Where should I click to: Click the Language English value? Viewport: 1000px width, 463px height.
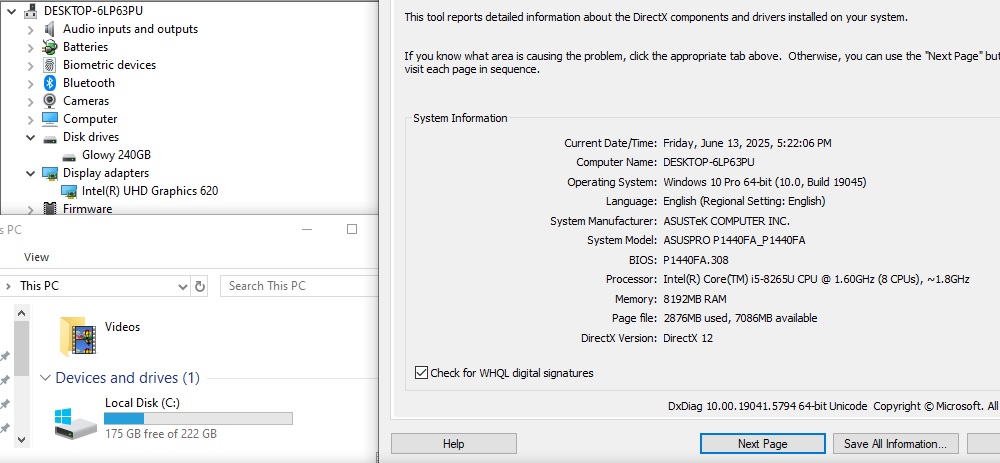[744, 202]
